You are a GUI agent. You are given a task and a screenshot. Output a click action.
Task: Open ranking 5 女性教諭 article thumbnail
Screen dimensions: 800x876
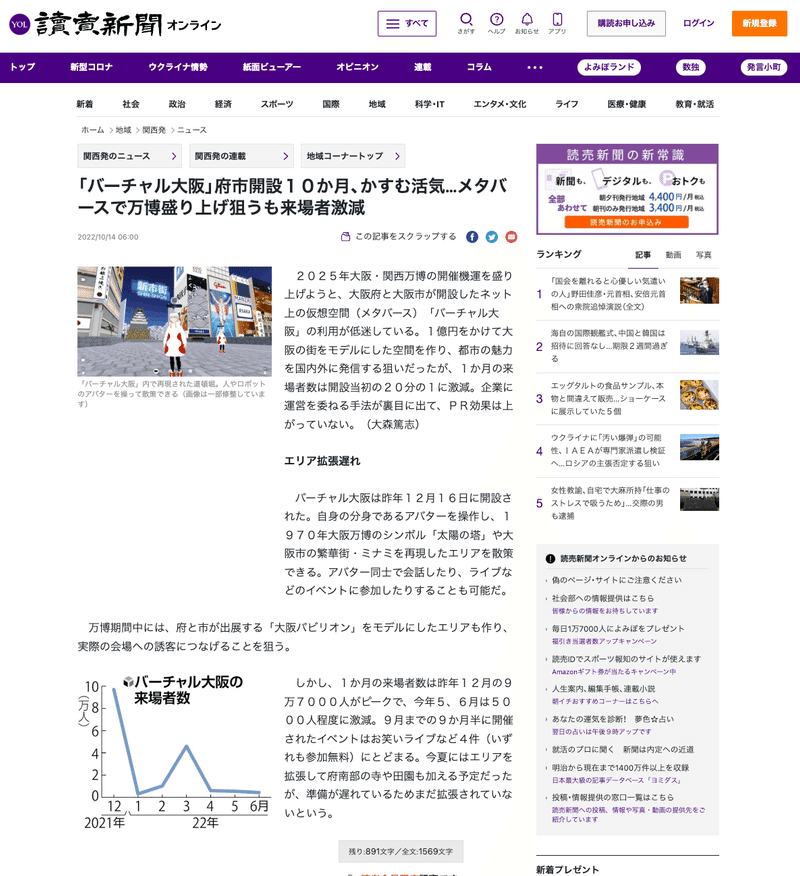coord(699,499)
